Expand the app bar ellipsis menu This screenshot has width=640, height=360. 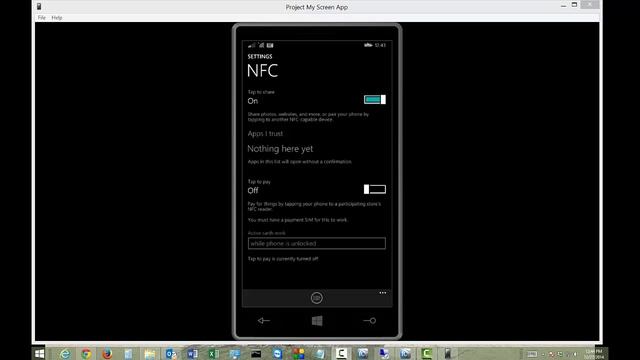382,293
